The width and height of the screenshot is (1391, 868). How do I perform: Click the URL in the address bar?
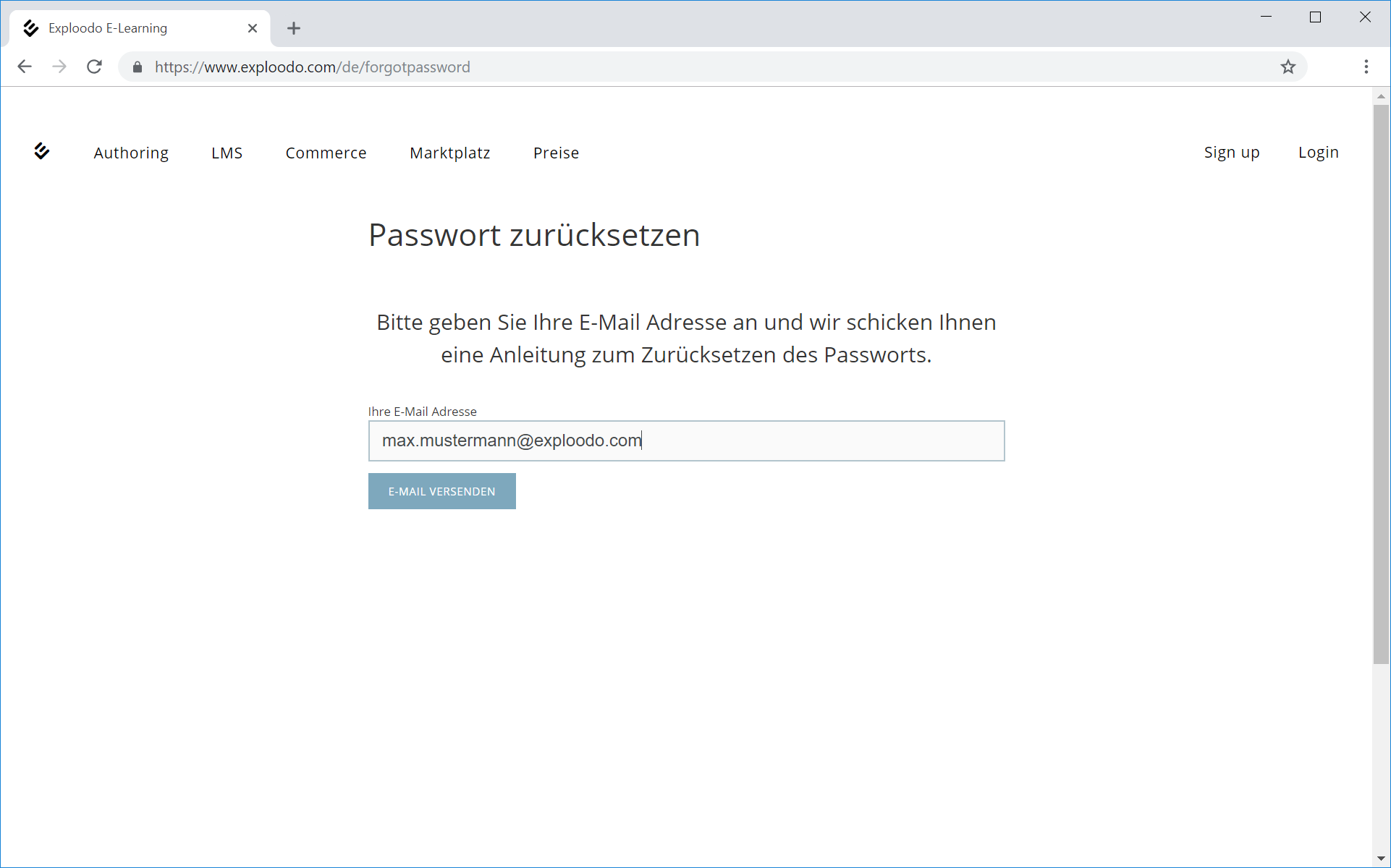[x=313, y=67]
